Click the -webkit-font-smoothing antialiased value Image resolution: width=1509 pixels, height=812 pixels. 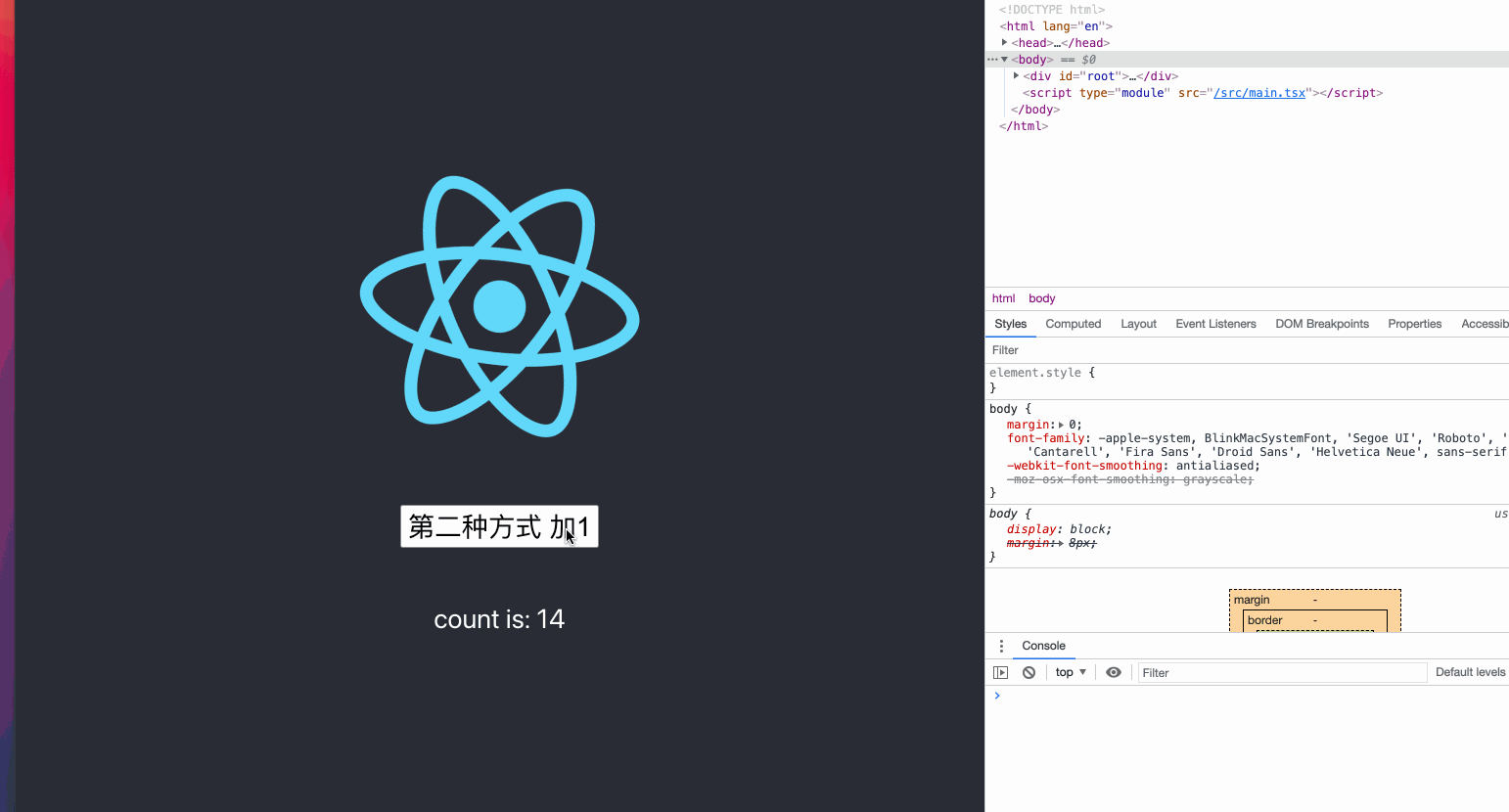coord(1217,466)
